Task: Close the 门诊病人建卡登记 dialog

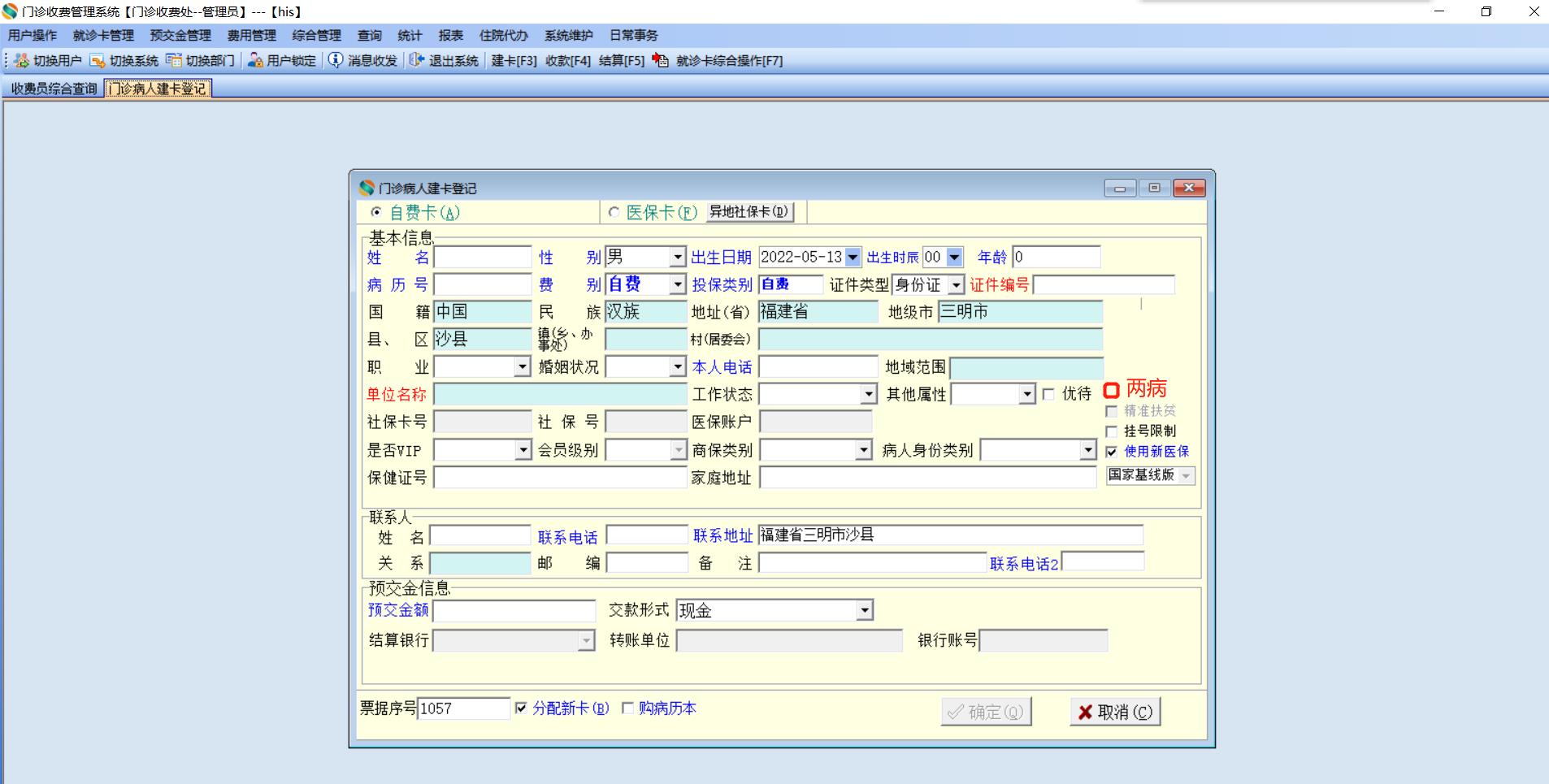Action: point(1189,188)
